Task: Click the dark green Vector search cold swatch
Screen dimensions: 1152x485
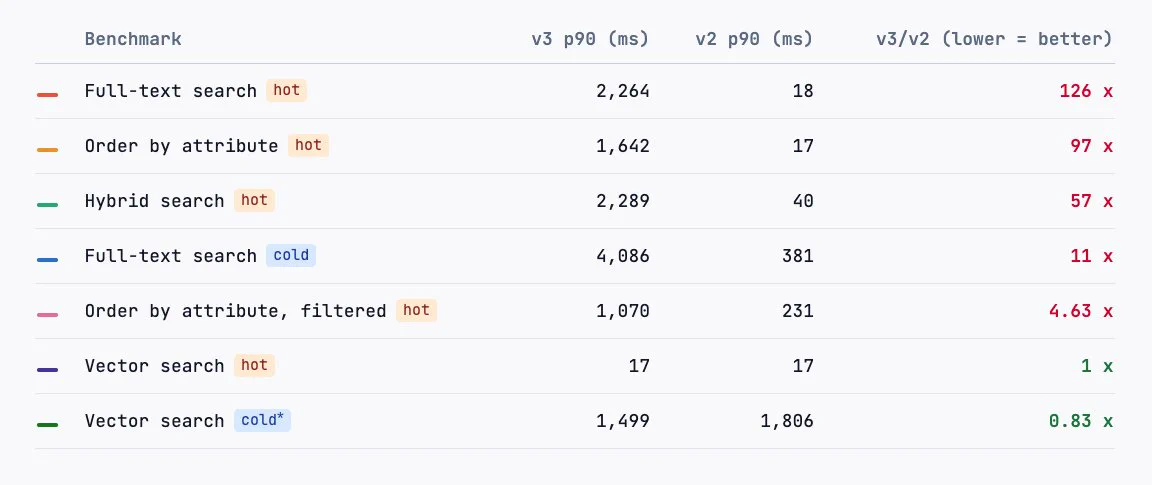Action: [x=47, y=425]
